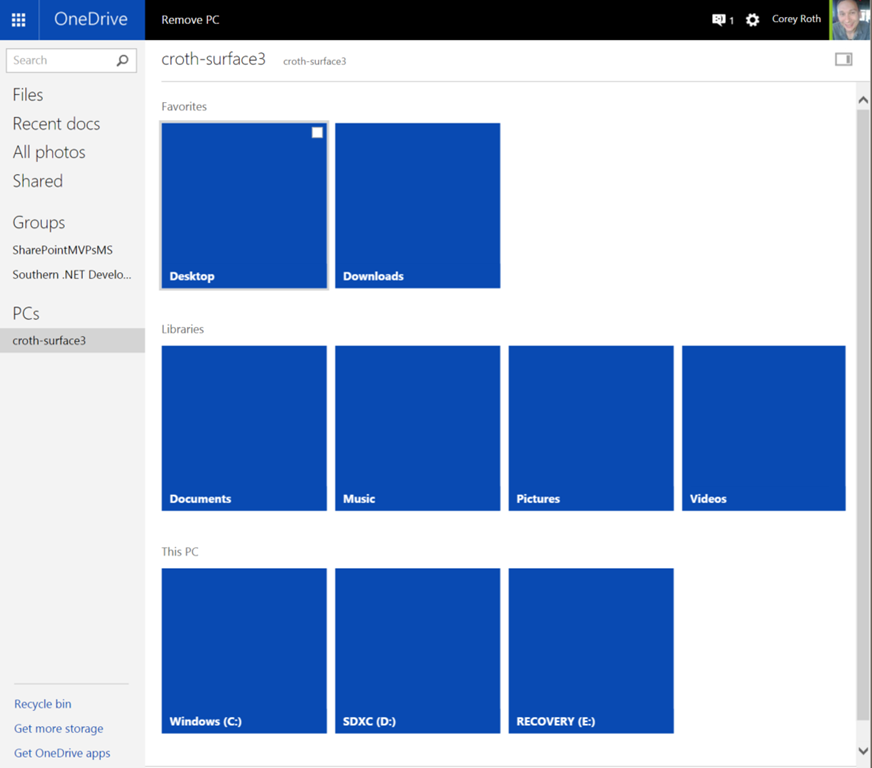Go to Files in the sidebar
872x768 pixels.
[28, 95]
